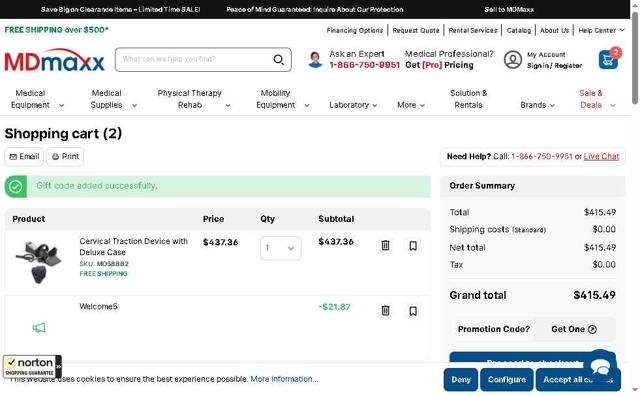
Task: Click the green success checkmark icon
Action: point(16,187)
